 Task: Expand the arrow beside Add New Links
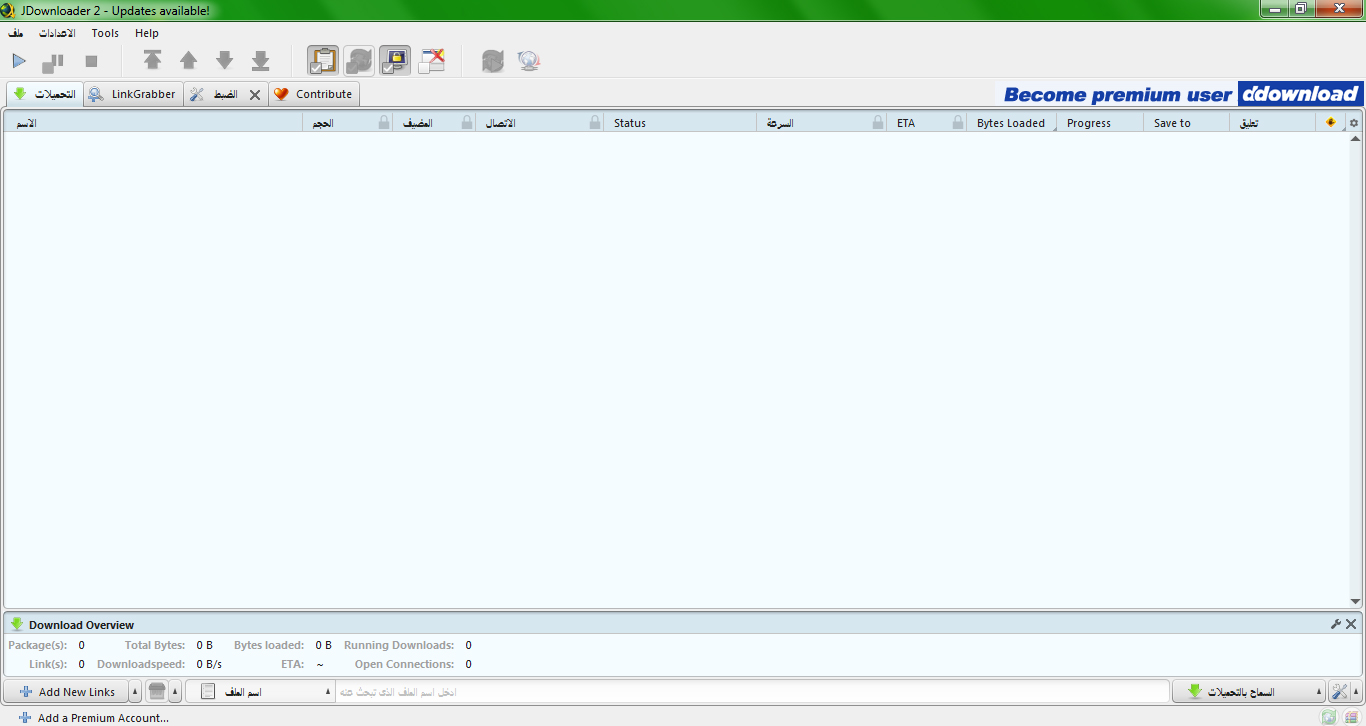(135, 692)
